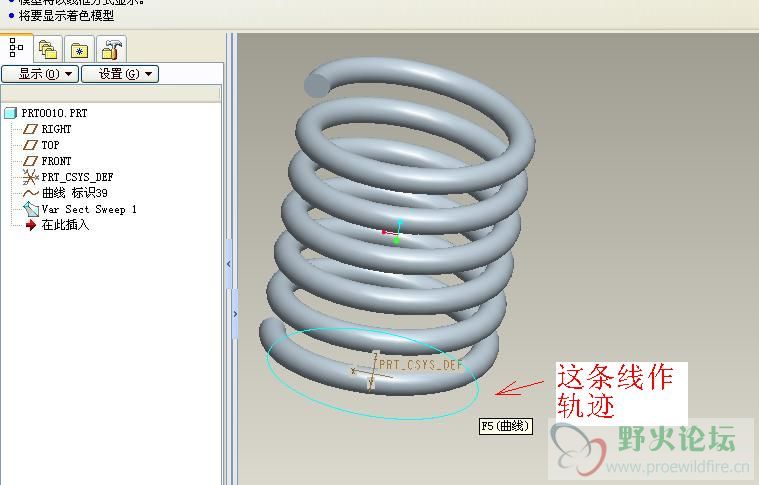Click the sweep icon beside Var Sect Sweep
759x485 pixels.
(31, 209)
